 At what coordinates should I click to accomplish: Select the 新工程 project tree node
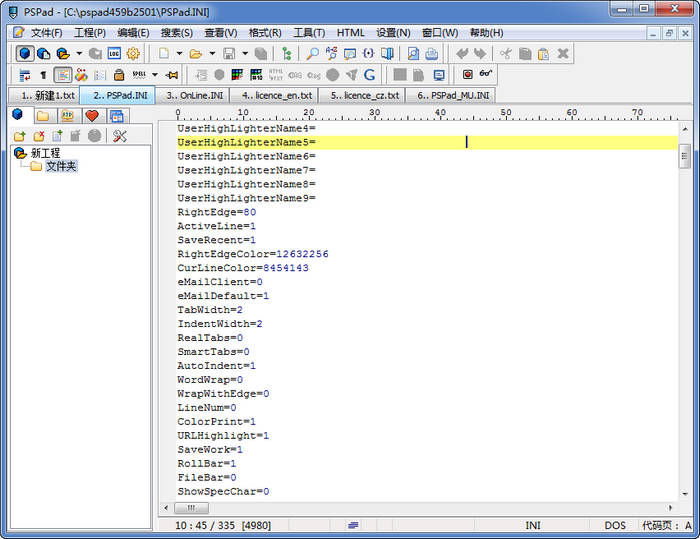click(x=45, y=153)
